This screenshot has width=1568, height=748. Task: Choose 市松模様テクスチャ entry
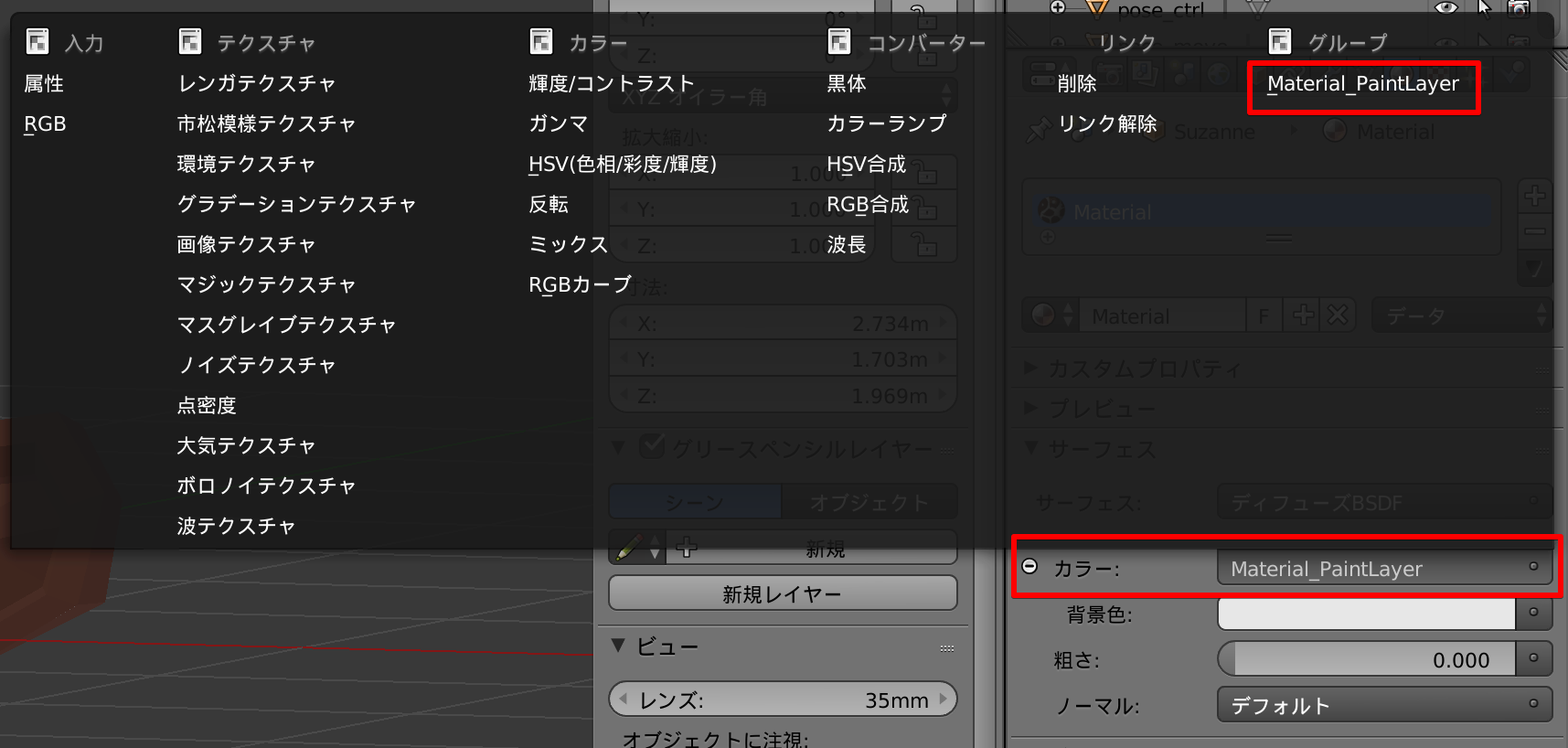(266, 123)
